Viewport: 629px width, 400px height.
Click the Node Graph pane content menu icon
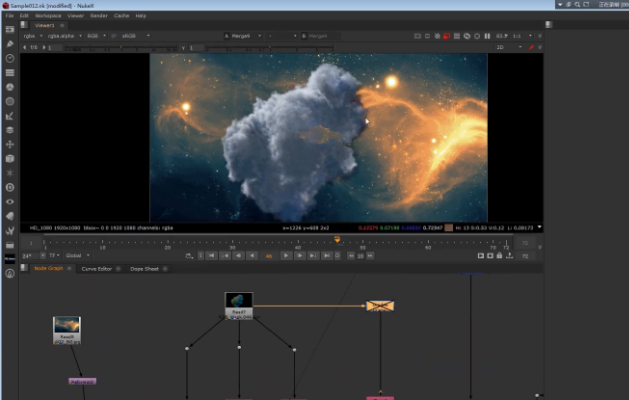[24, 268]
